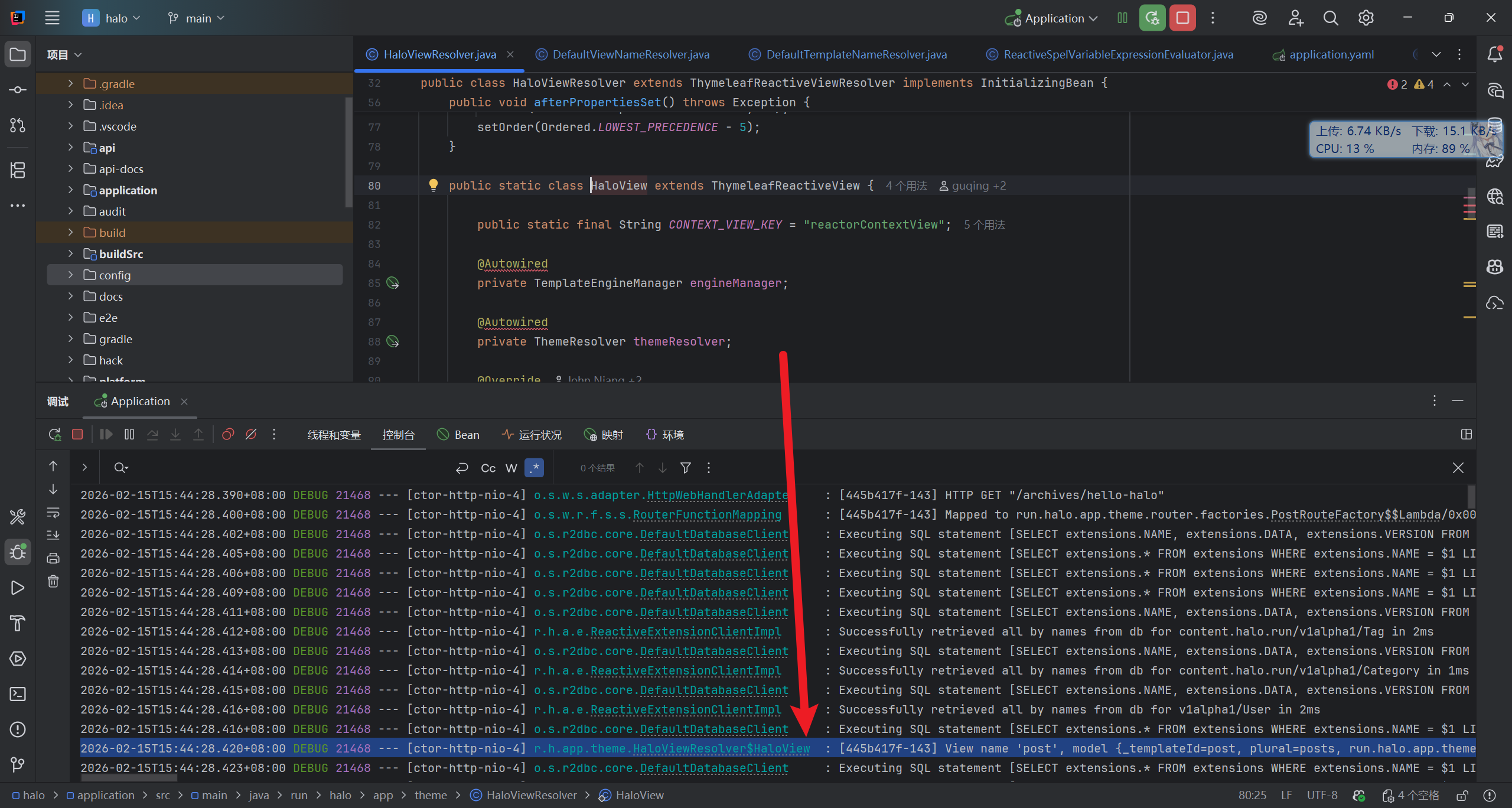Click the horizontal scrollbar in the console
Viewport: 1512px width, 808px height.
[x=128, y=779]
